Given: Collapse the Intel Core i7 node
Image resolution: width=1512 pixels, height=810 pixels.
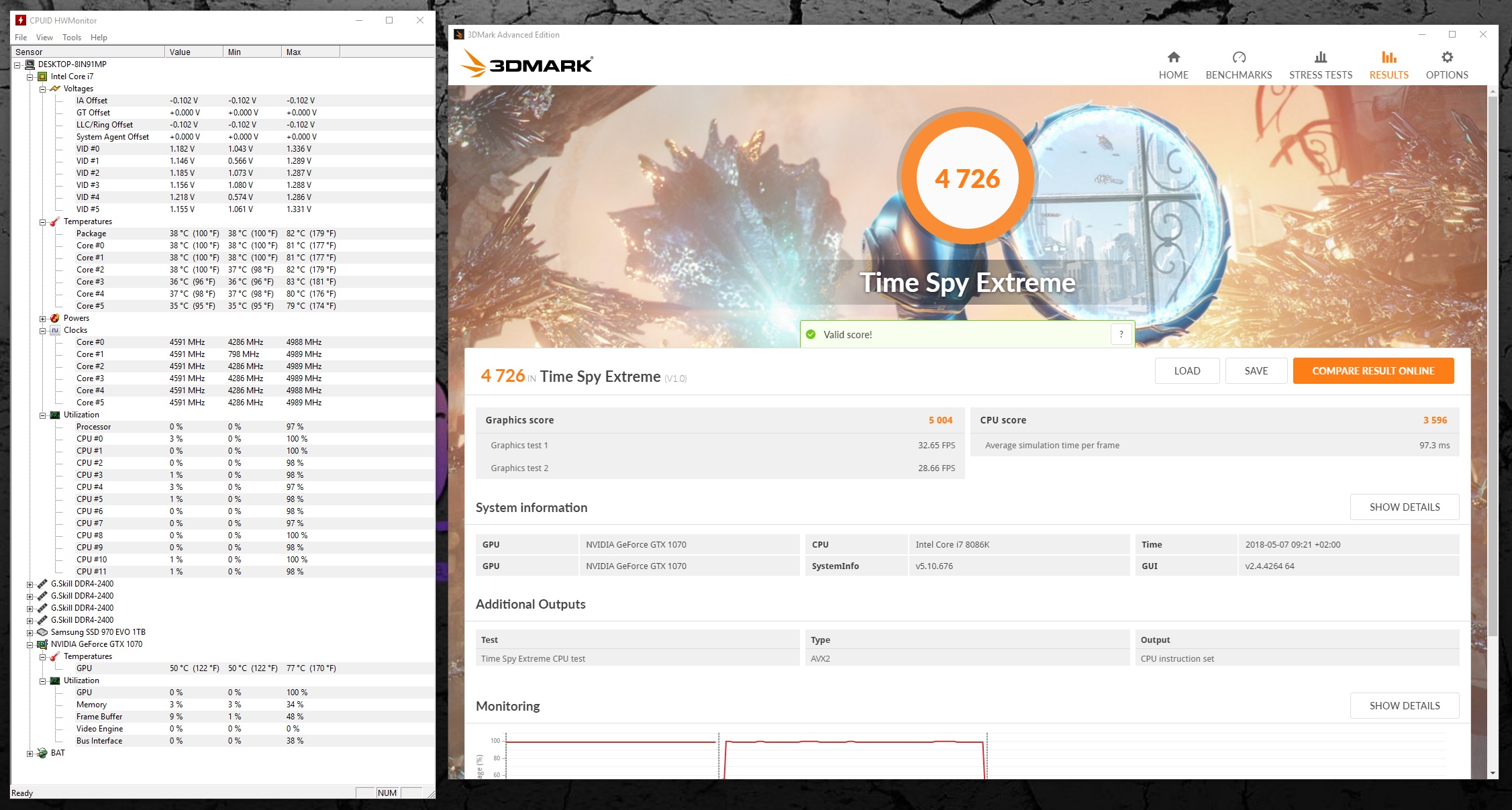Looking at the screenshot, I should [30, 77].
